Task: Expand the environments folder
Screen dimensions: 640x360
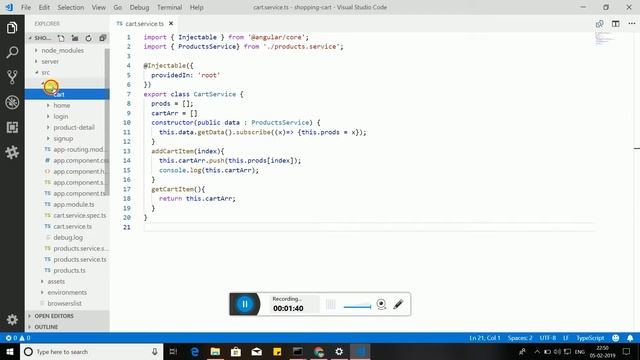Action: tap(67, 292)
